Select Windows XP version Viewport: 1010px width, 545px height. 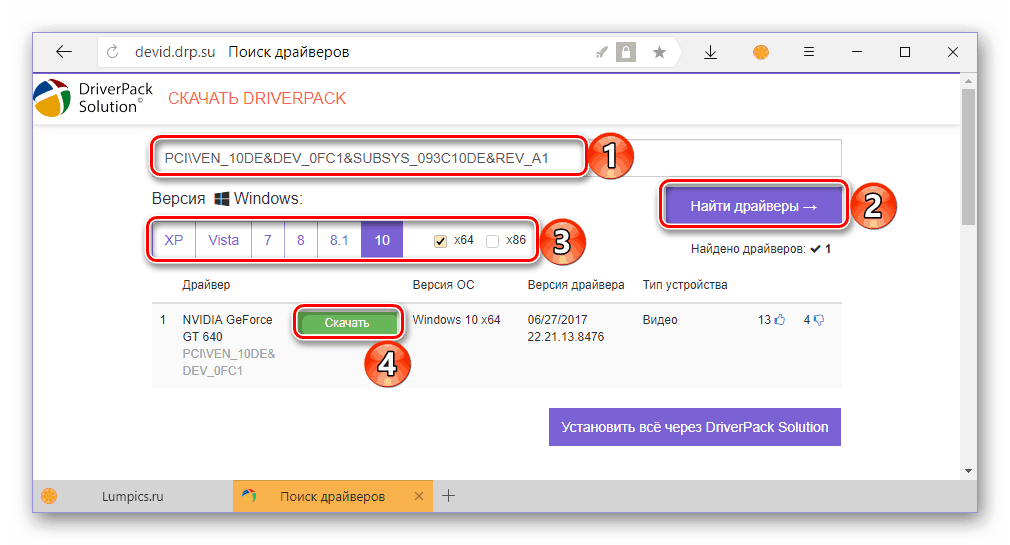pyautogui.click(x=174, y=240)
